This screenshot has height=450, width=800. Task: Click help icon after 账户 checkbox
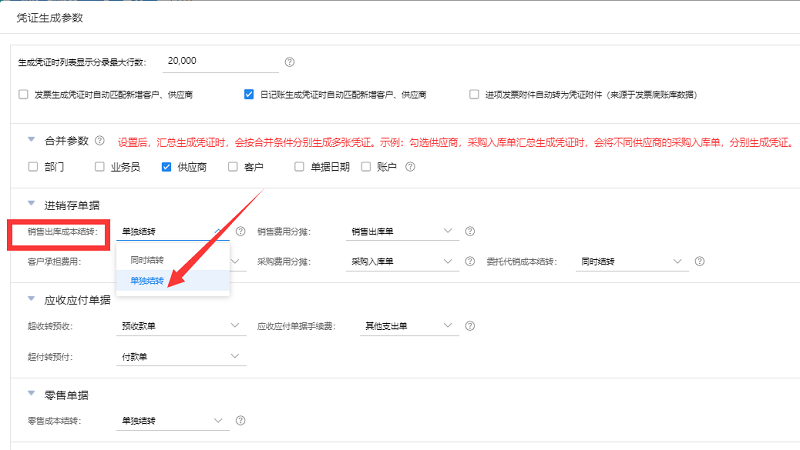pos(406,167)
